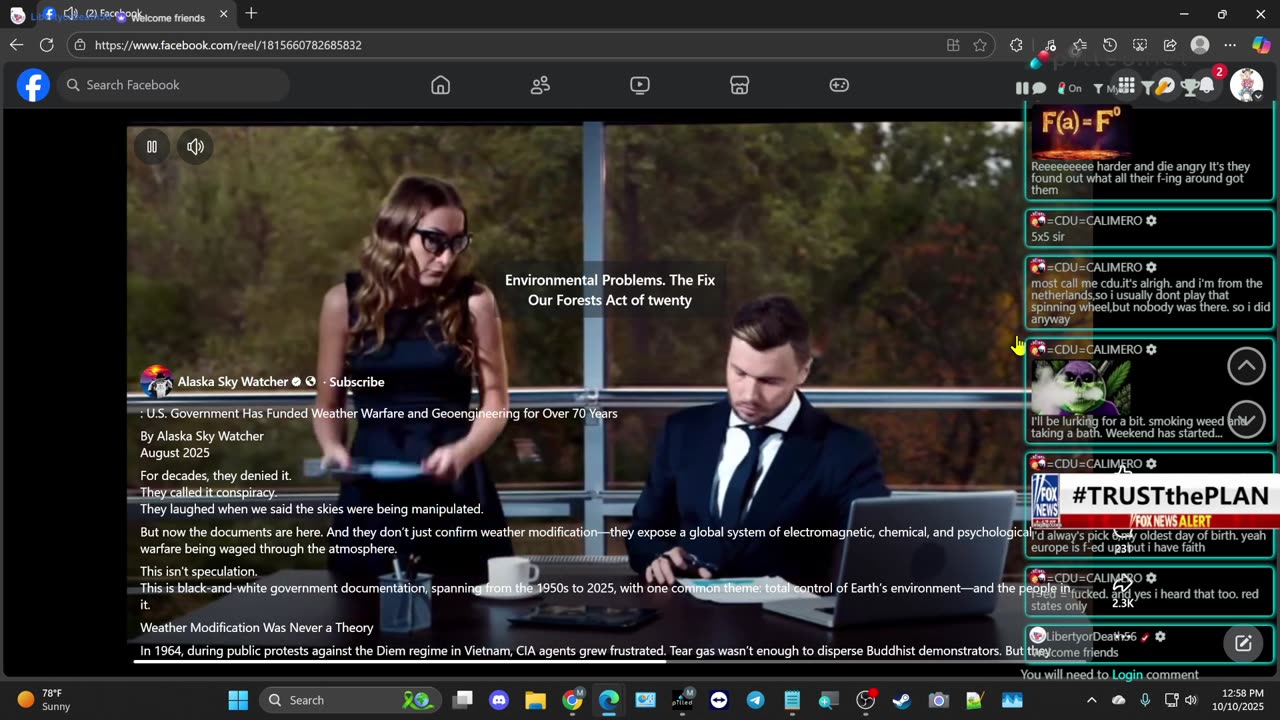The image size is (1280, 720).
Task: Open the weather widget showing 78°F Sunny
Action: pos(44,700)
